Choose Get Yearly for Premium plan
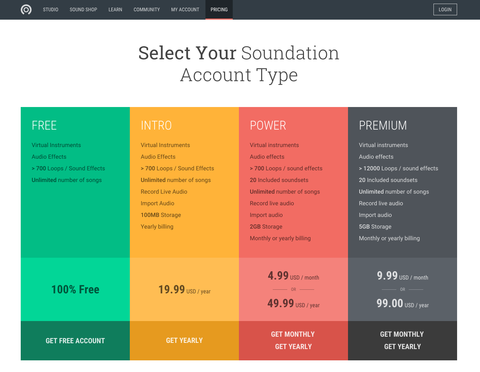Screen dimensions: 480x372 [402, 347]
